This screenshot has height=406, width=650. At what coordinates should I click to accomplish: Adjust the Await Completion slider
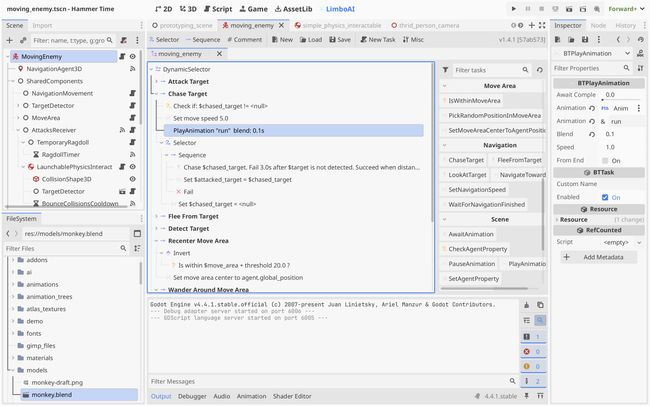pos(620,100)
